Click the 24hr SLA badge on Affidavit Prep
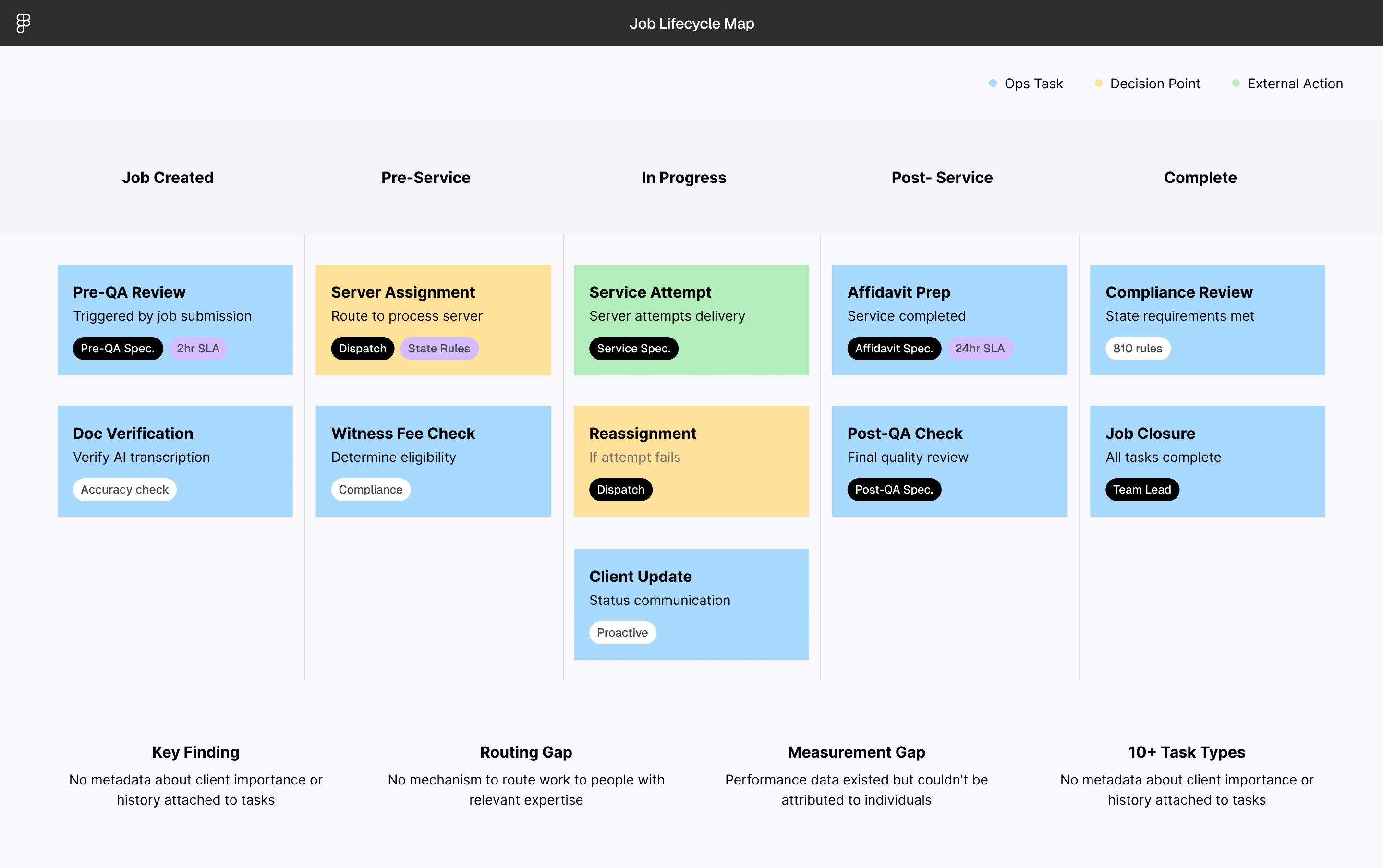 pyautogui.click(x=980, y=348)
